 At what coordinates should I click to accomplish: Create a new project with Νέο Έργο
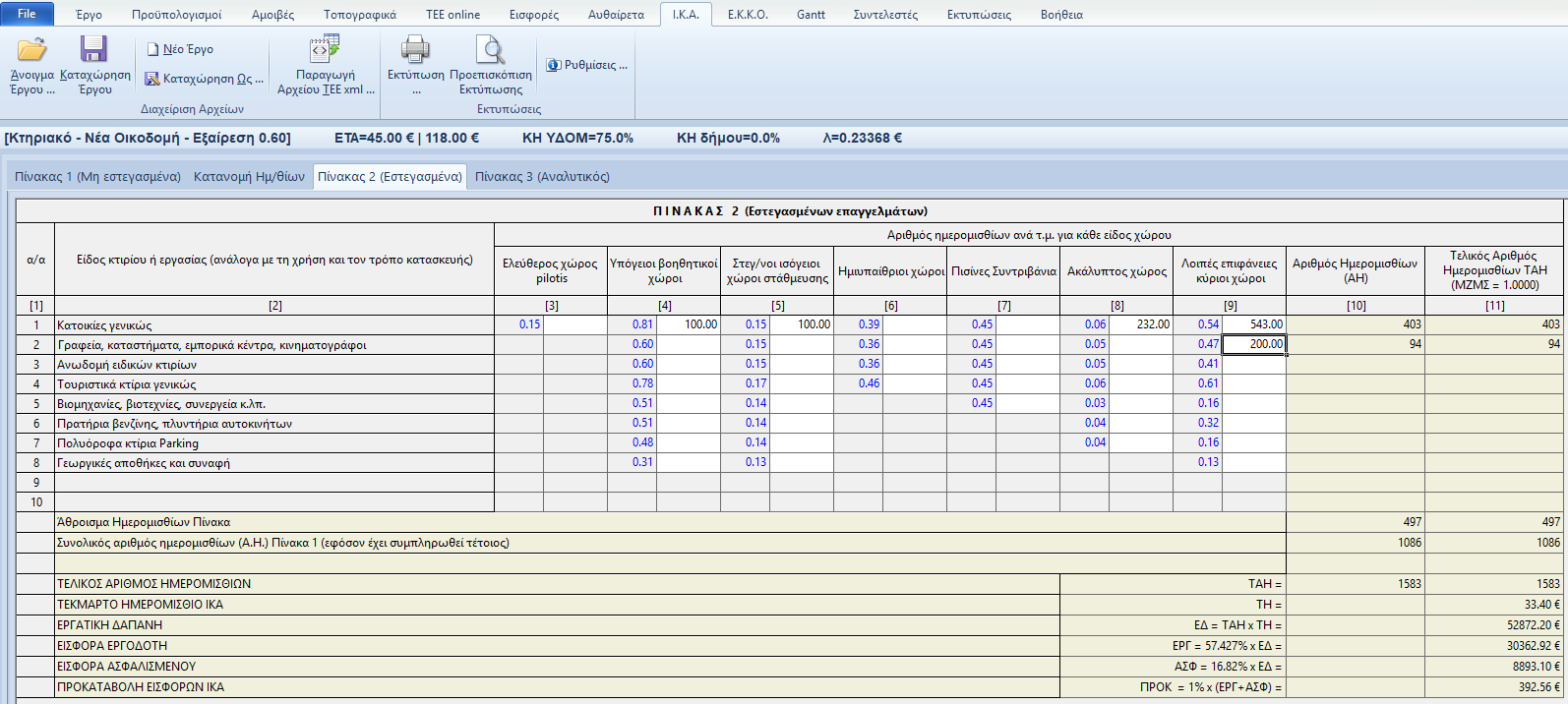pos(181,49)
